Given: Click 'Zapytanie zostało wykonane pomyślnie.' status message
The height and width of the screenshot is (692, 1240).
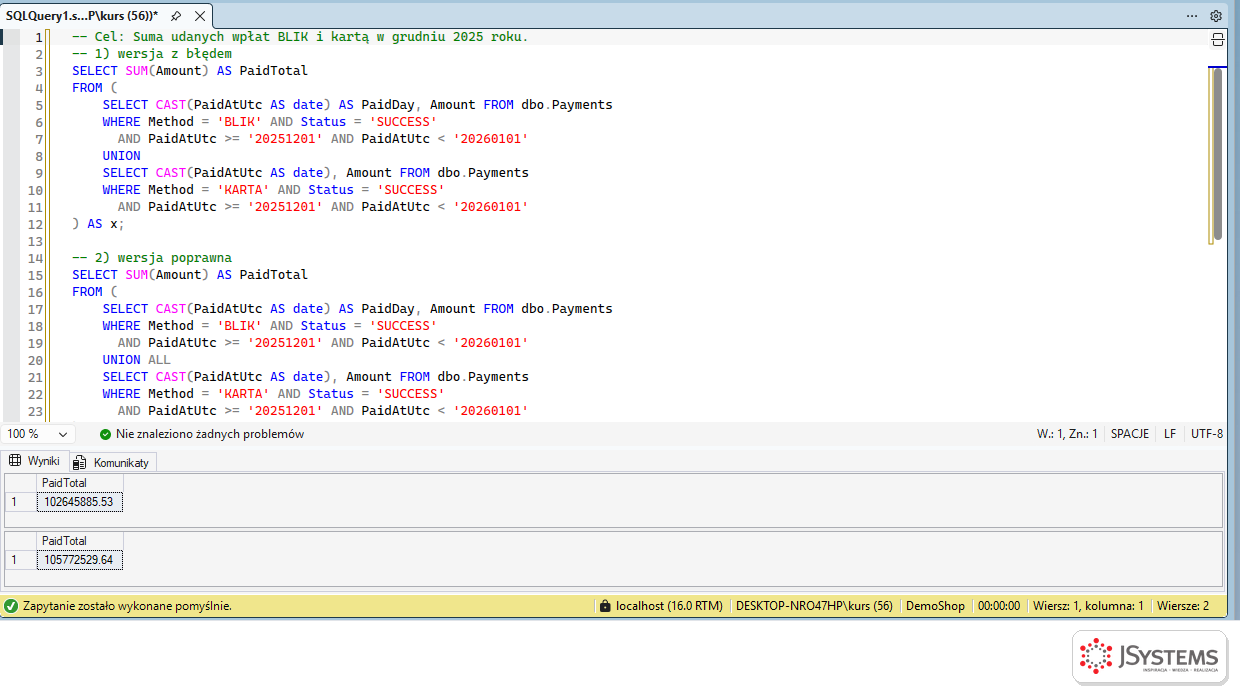Looking at the screenshot, I should pos(127,606).
